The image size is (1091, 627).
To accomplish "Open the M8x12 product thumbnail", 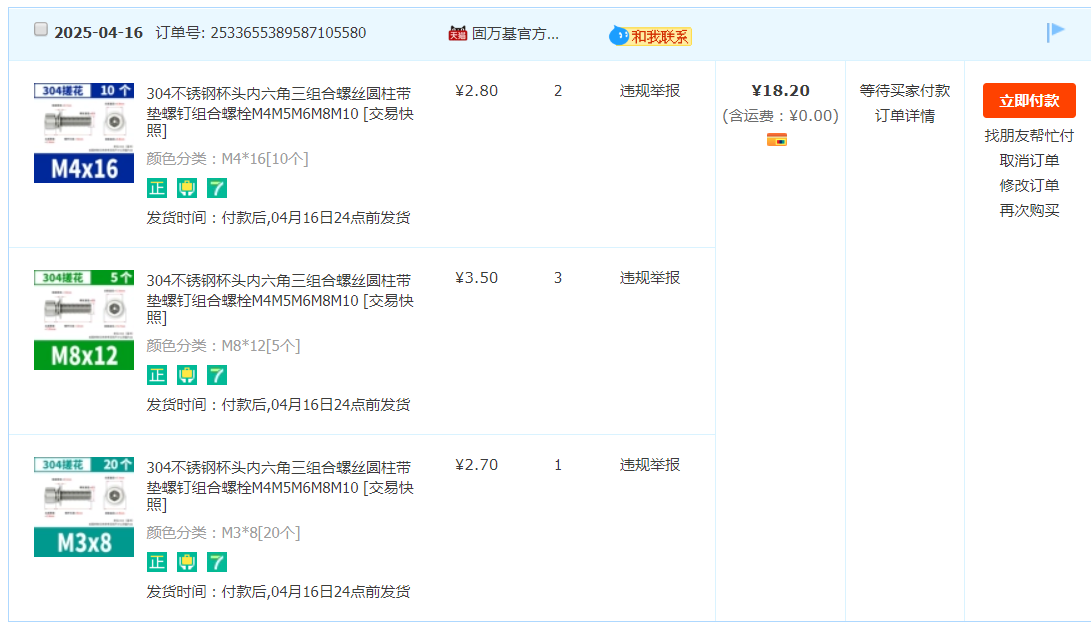I will (x=84, y=320).
